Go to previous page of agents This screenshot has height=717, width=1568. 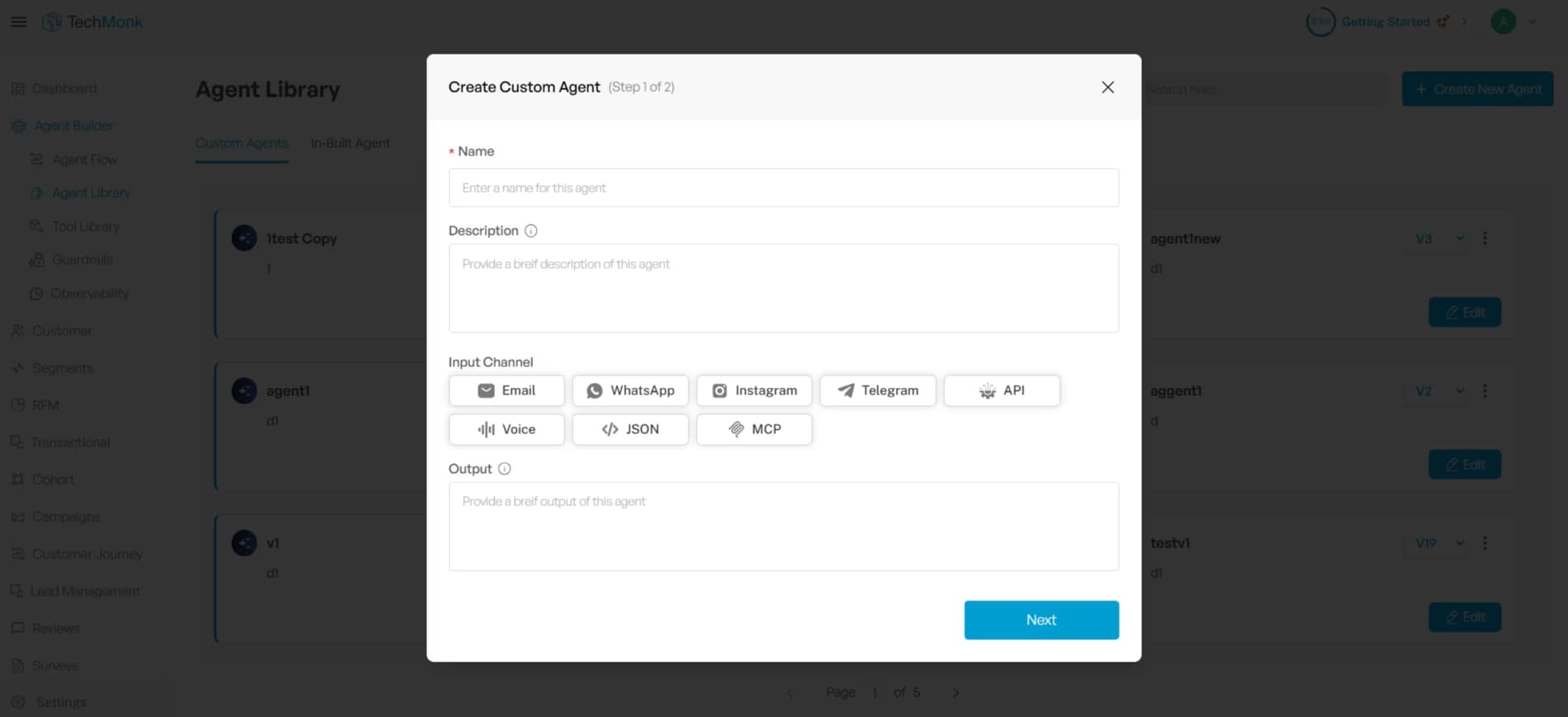(790, 692)
